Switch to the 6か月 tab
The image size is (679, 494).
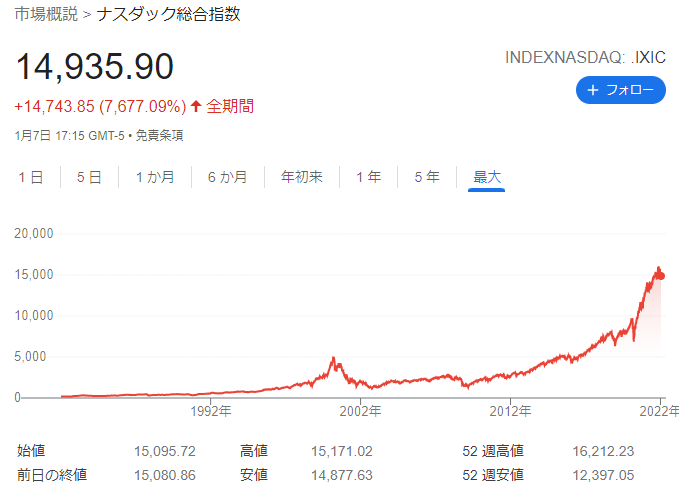[x=227, y=177]
